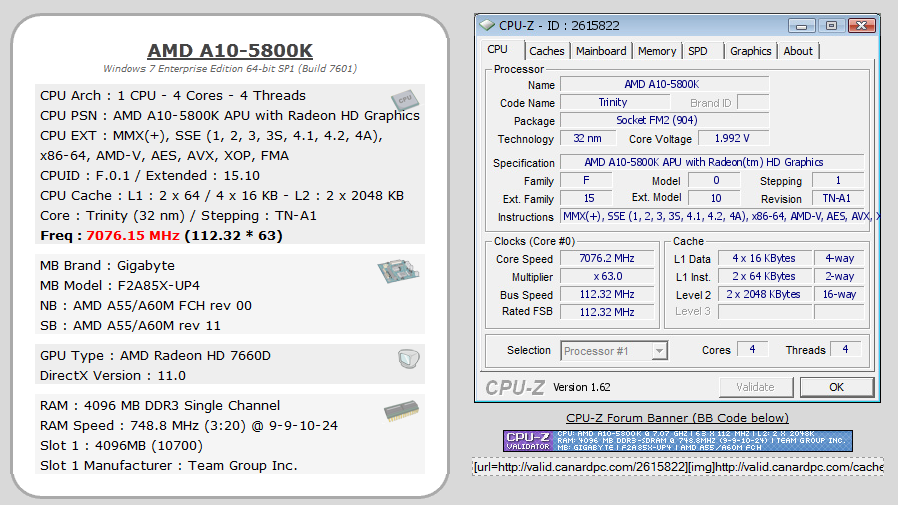Click the GPU icon beside GPU Type

pos(409,359)
